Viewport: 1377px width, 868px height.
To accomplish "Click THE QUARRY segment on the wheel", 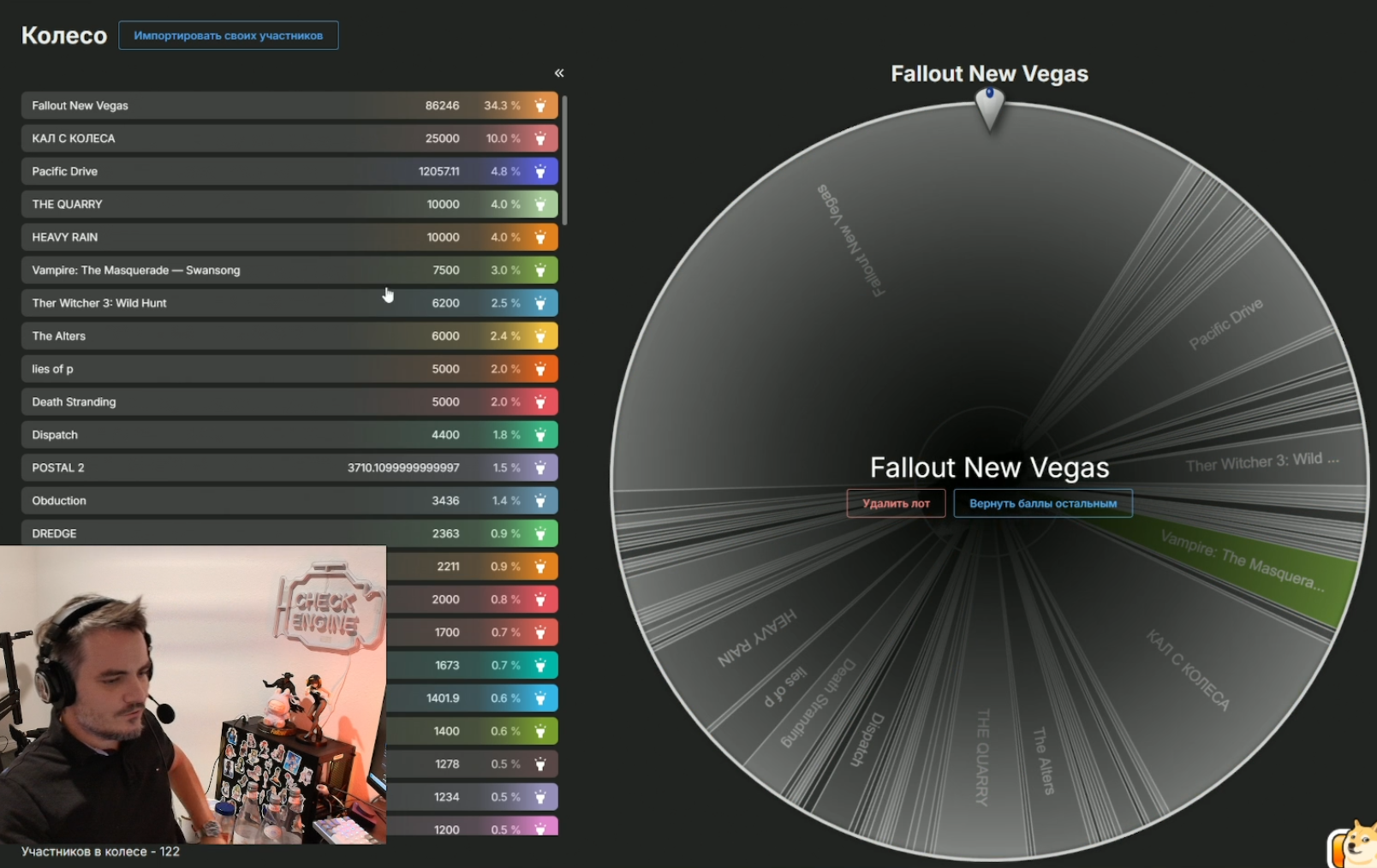I will [x=982, y=757].
